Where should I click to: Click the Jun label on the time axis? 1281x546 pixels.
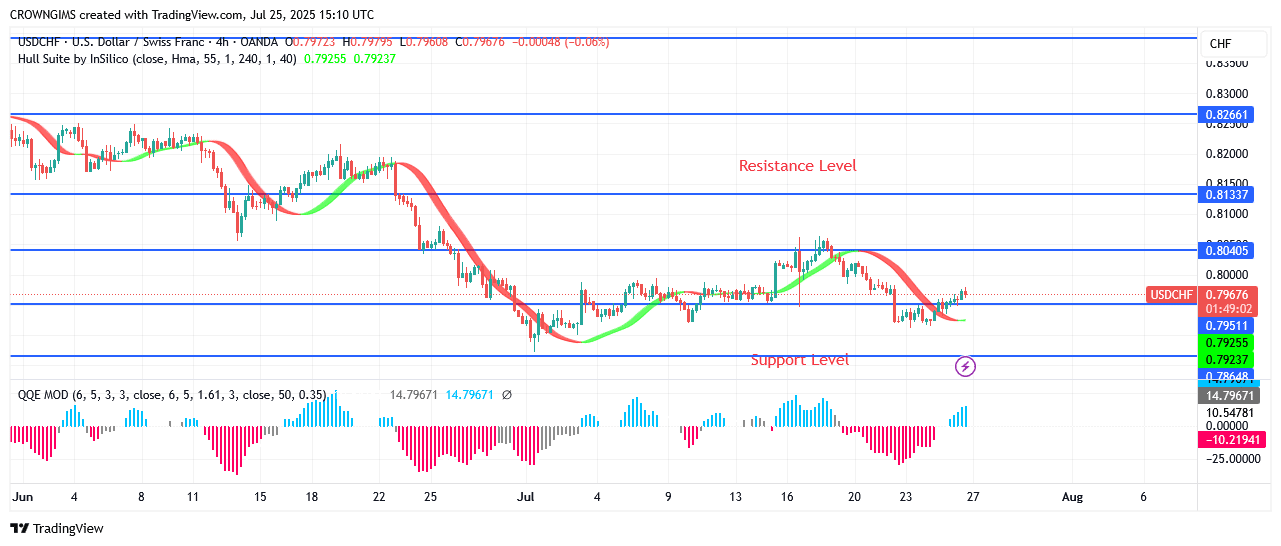pyautogui.click(x=21, y=496)
